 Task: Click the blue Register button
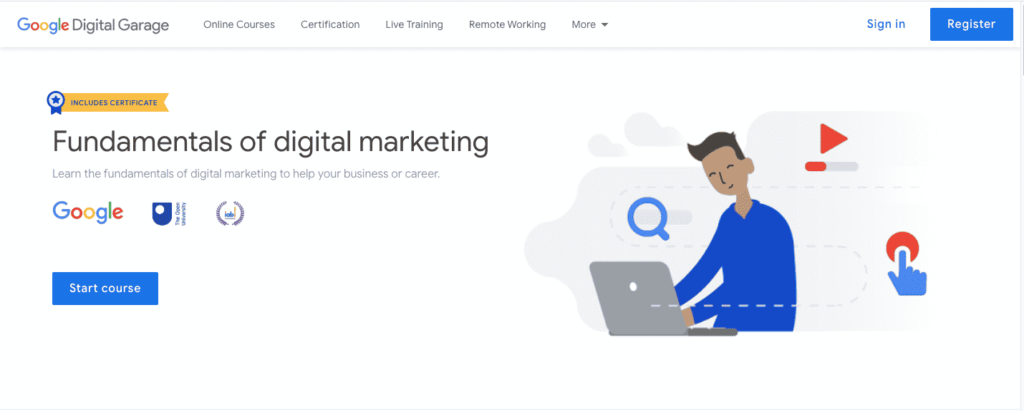pos(971,24)
